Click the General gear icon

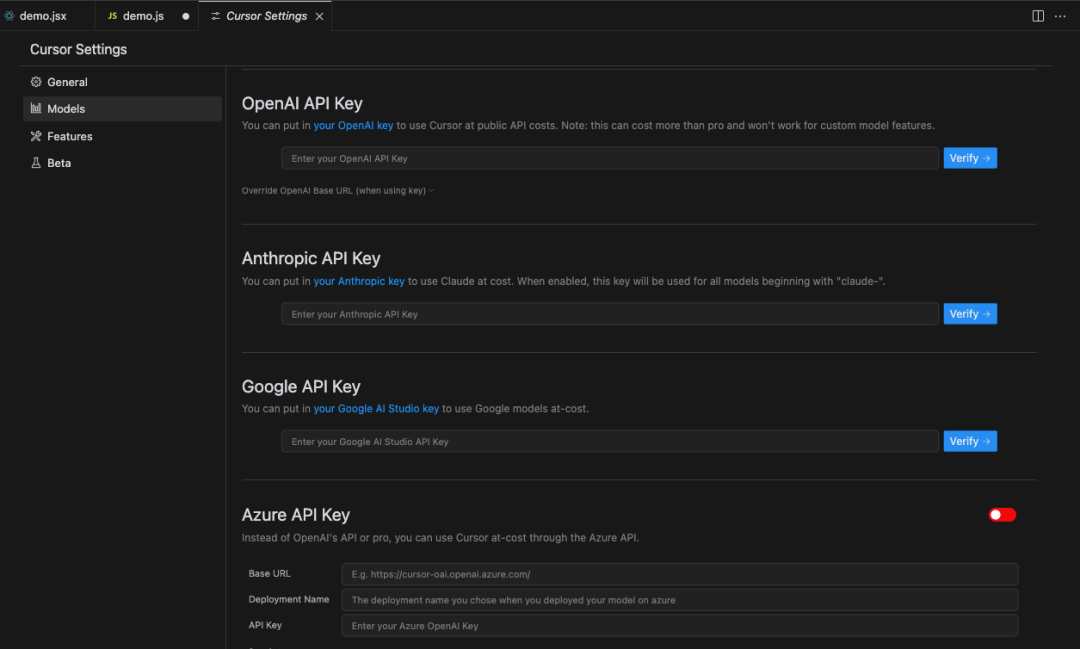36,82
